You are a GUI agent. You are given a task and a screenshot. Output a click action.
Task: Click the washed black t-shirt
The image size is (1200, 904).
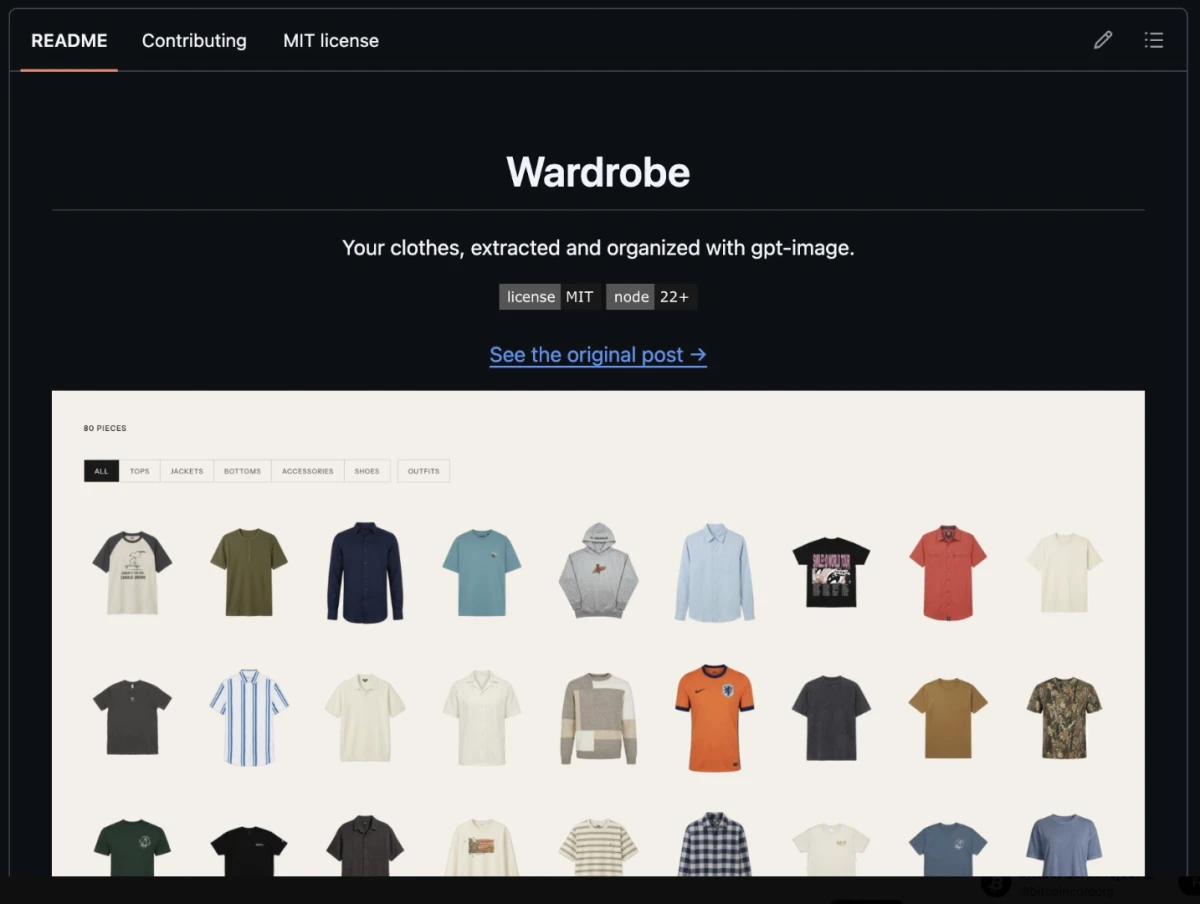pos(831,718)
